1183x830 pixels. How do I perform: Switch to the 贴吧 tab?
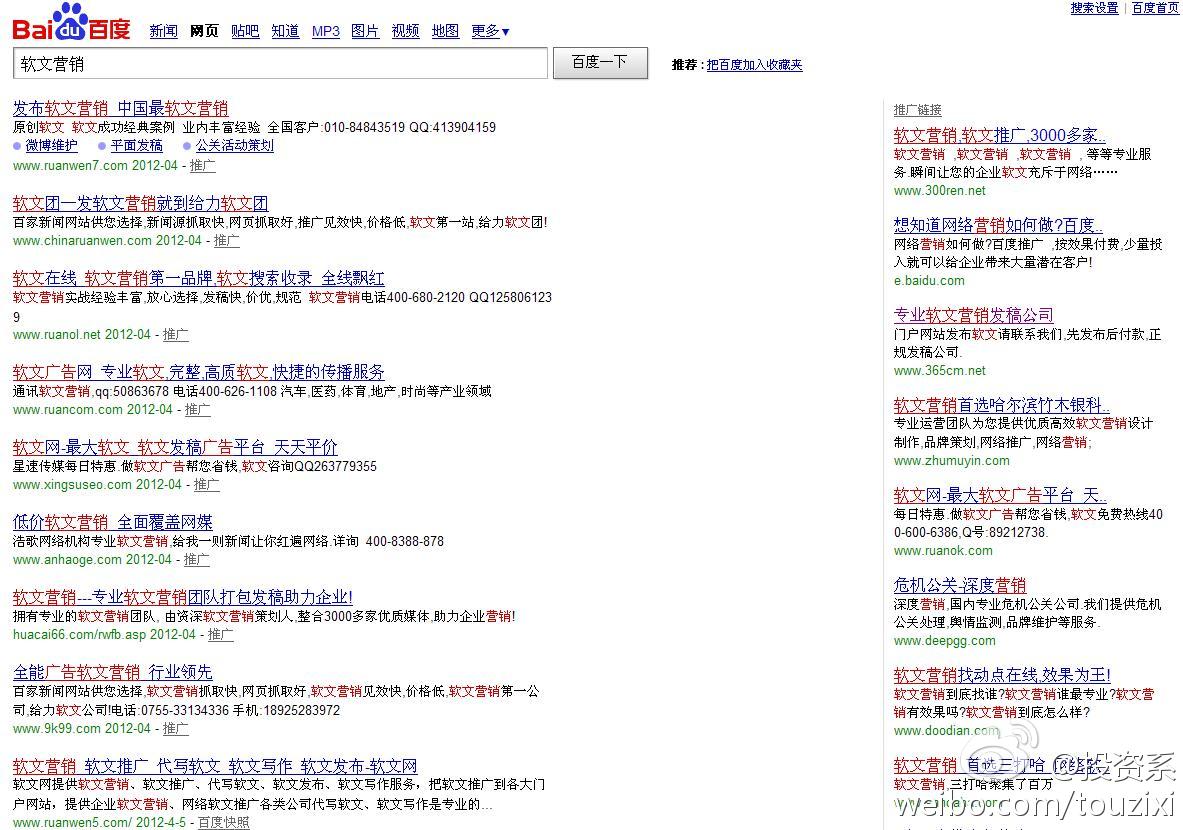245,31
